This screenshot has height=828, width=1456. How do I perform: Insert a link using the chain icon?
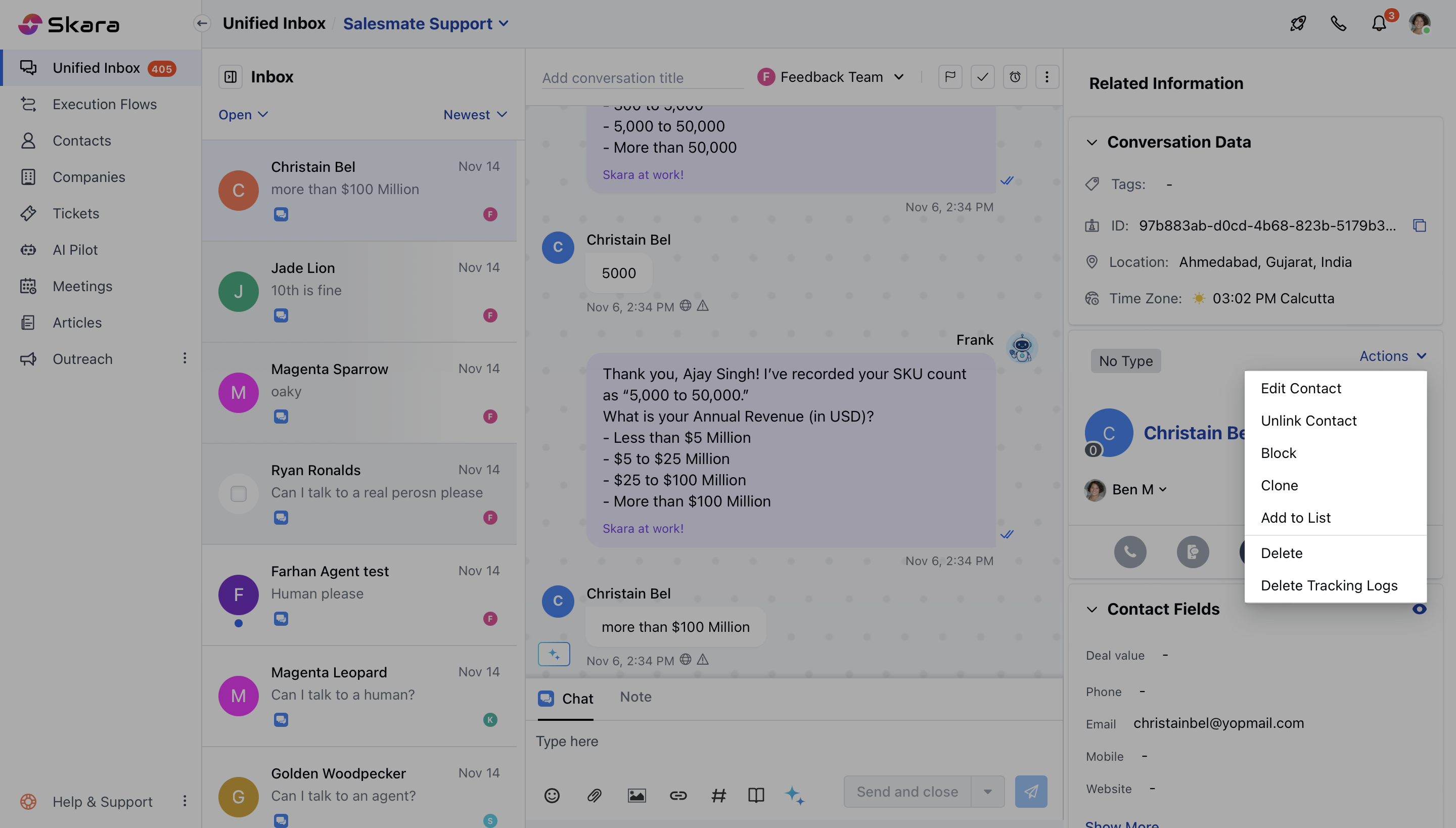[678, 796]
